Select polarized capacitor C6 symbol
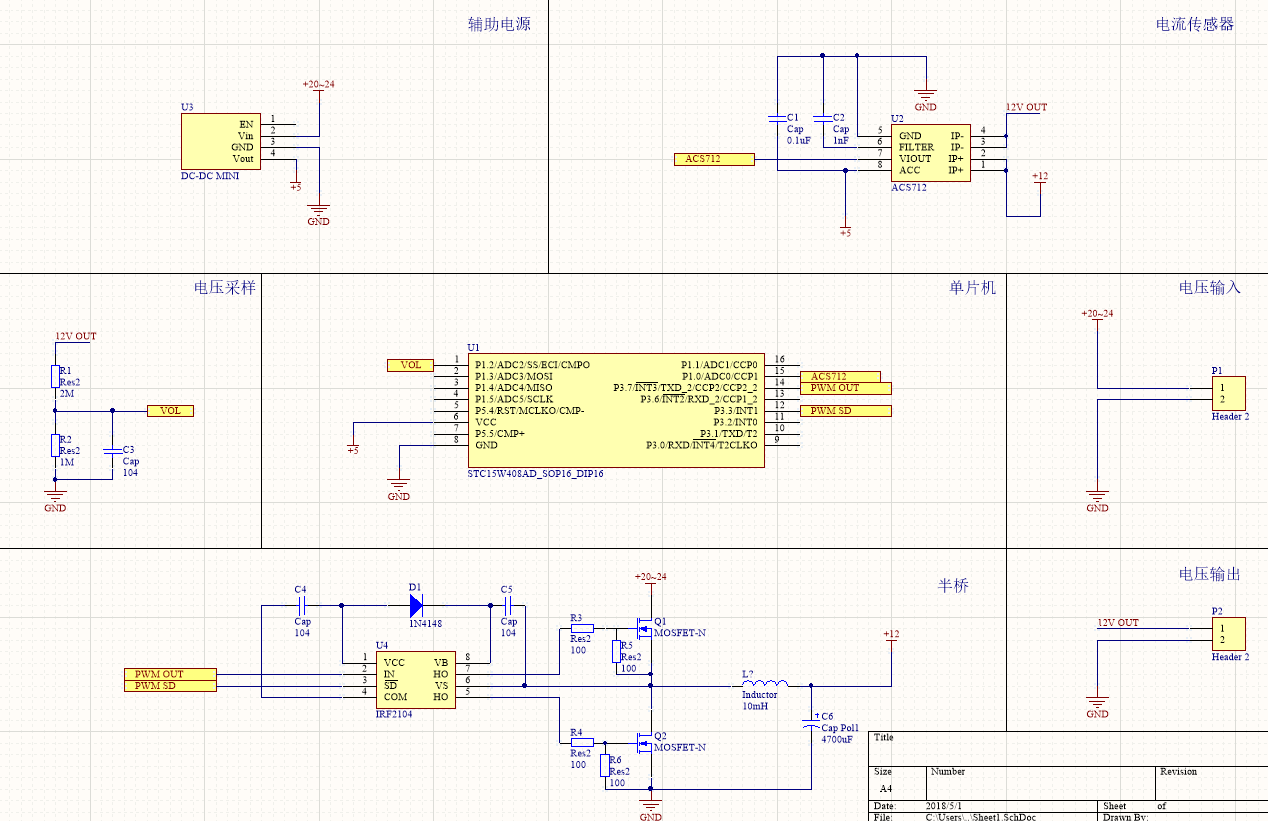The image size is (1268, 821). click(811, 723)
